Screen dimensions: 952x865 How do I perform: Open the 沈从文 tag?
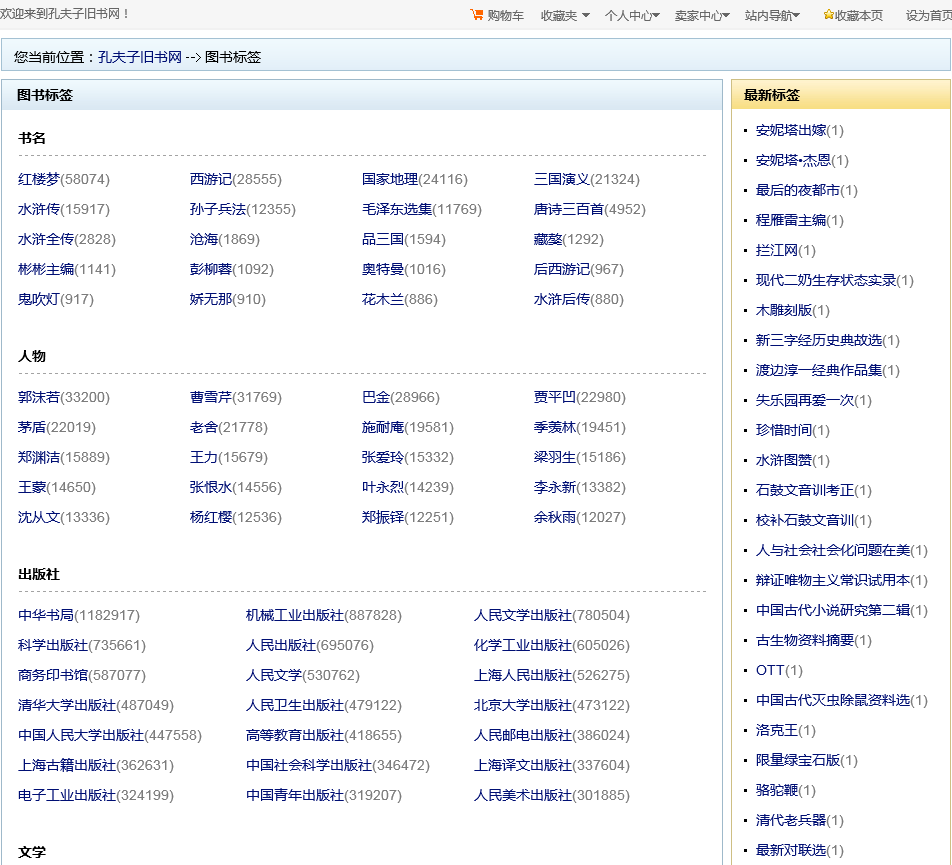click(39, 517)
